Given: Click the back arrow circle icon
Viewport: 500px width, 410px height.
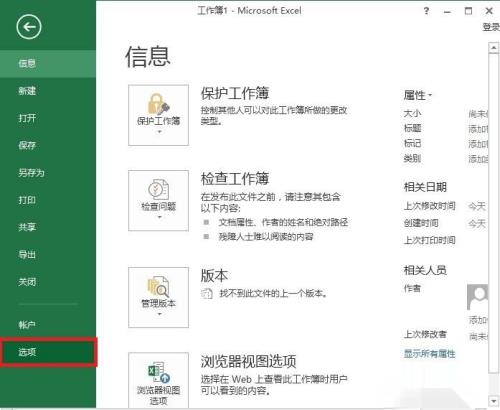Looking at the screenshot, I should pos(29,27).
